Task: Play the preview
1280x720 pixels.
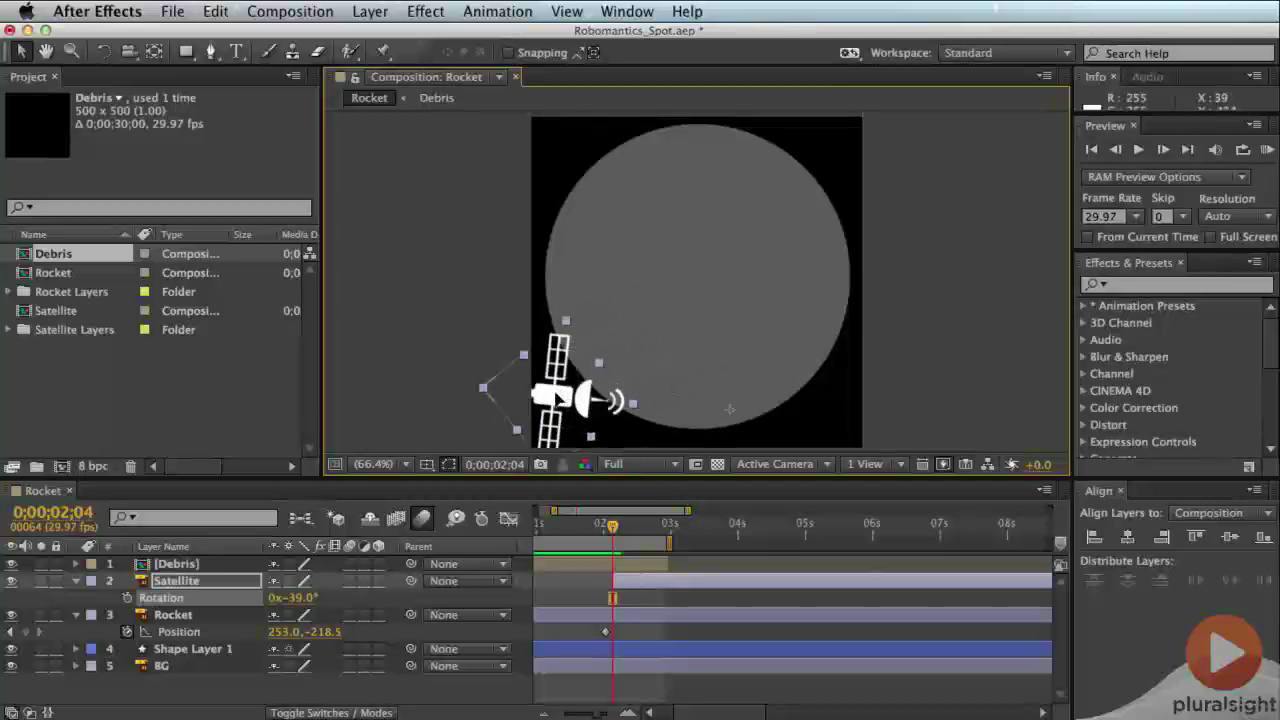Action: (x=1138, y=150)
